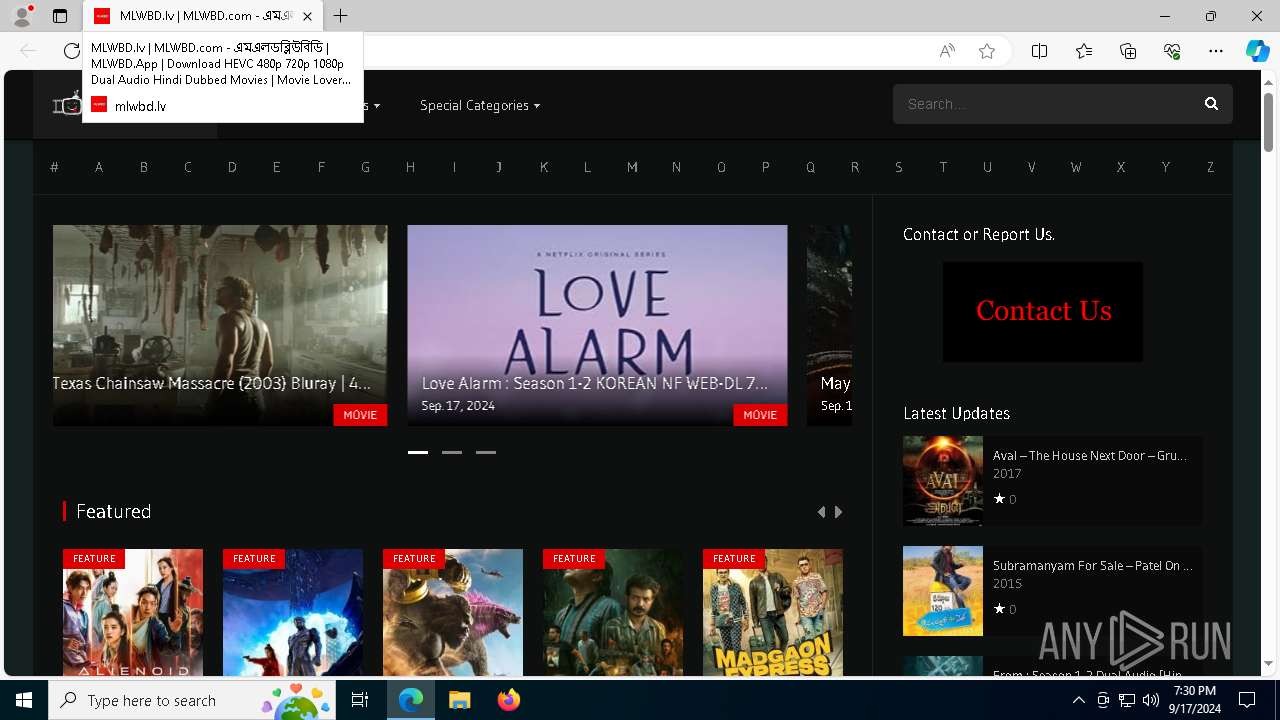
Task: Click the search magnifier button on site
Action: click(1211, 104)
